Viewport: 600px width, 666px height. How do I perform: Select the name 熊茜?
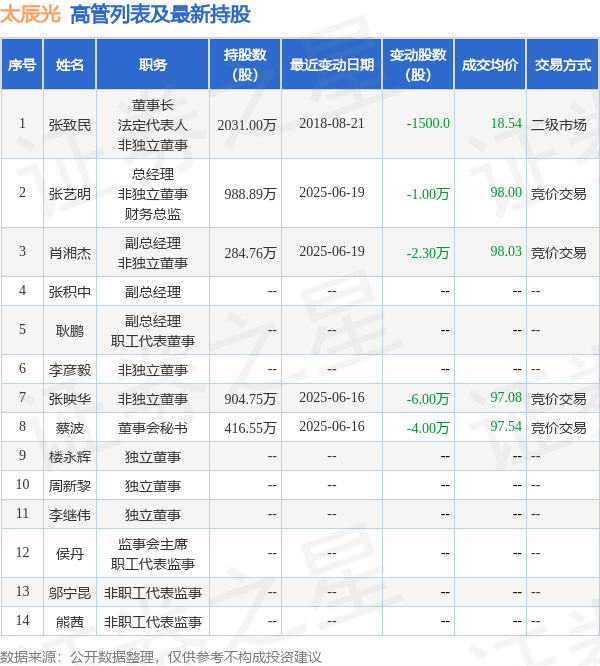70,622
